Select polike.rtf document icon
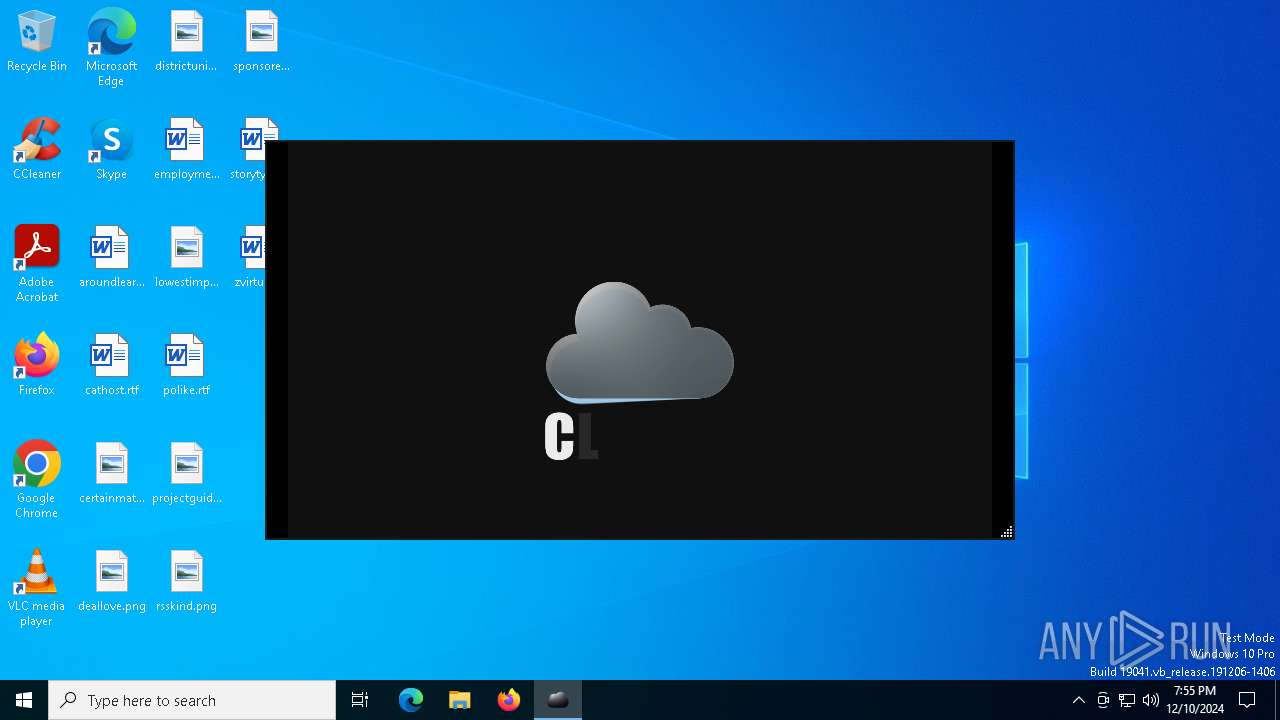This screenshot has height=720, width=1280. pyautogui.click(x=186, y=366)
